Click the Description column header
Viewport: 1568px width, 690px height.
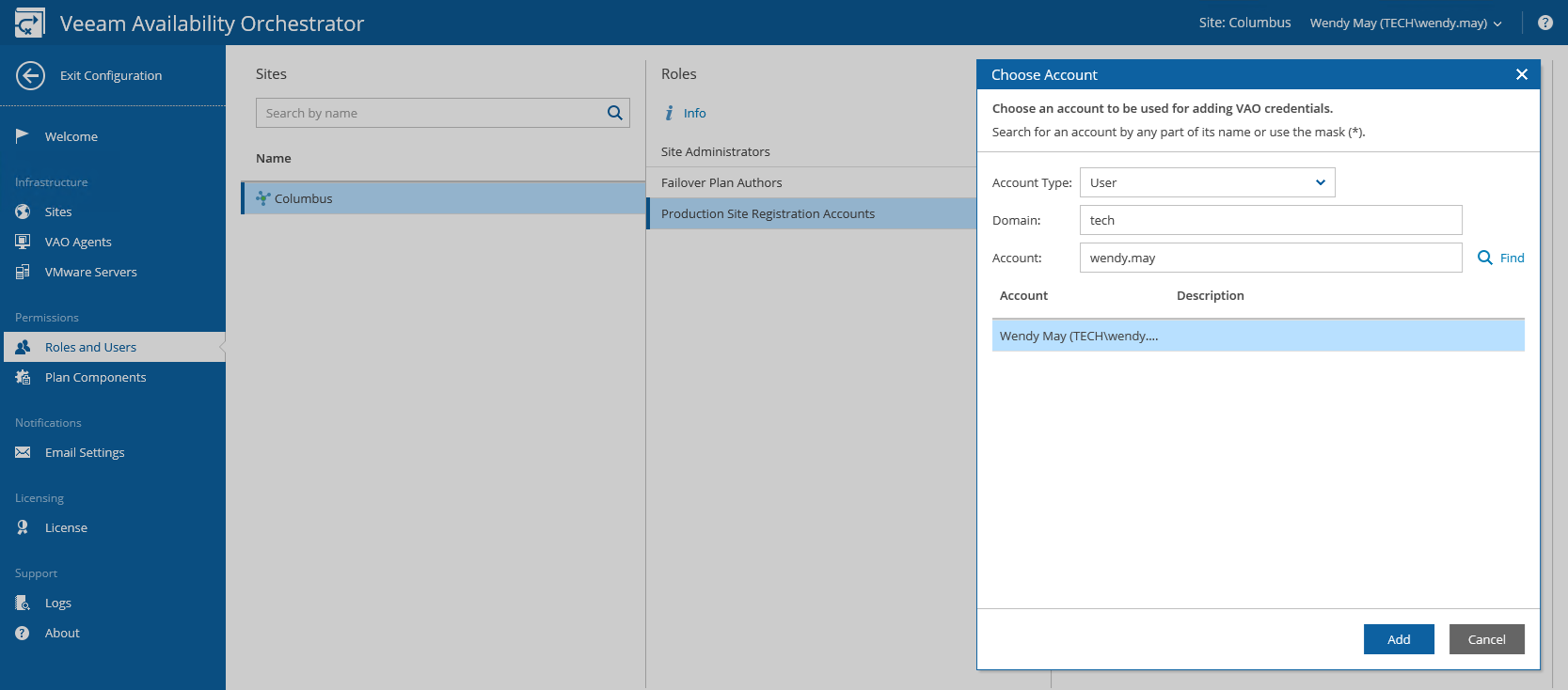[1211, 295]
